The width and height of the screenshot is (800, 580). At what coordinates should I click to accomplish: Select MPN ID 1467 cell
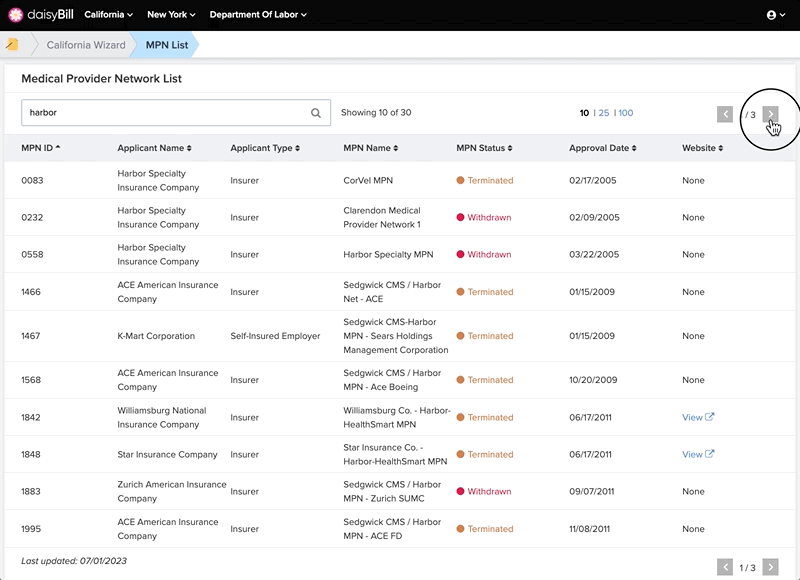click(31, 336)
